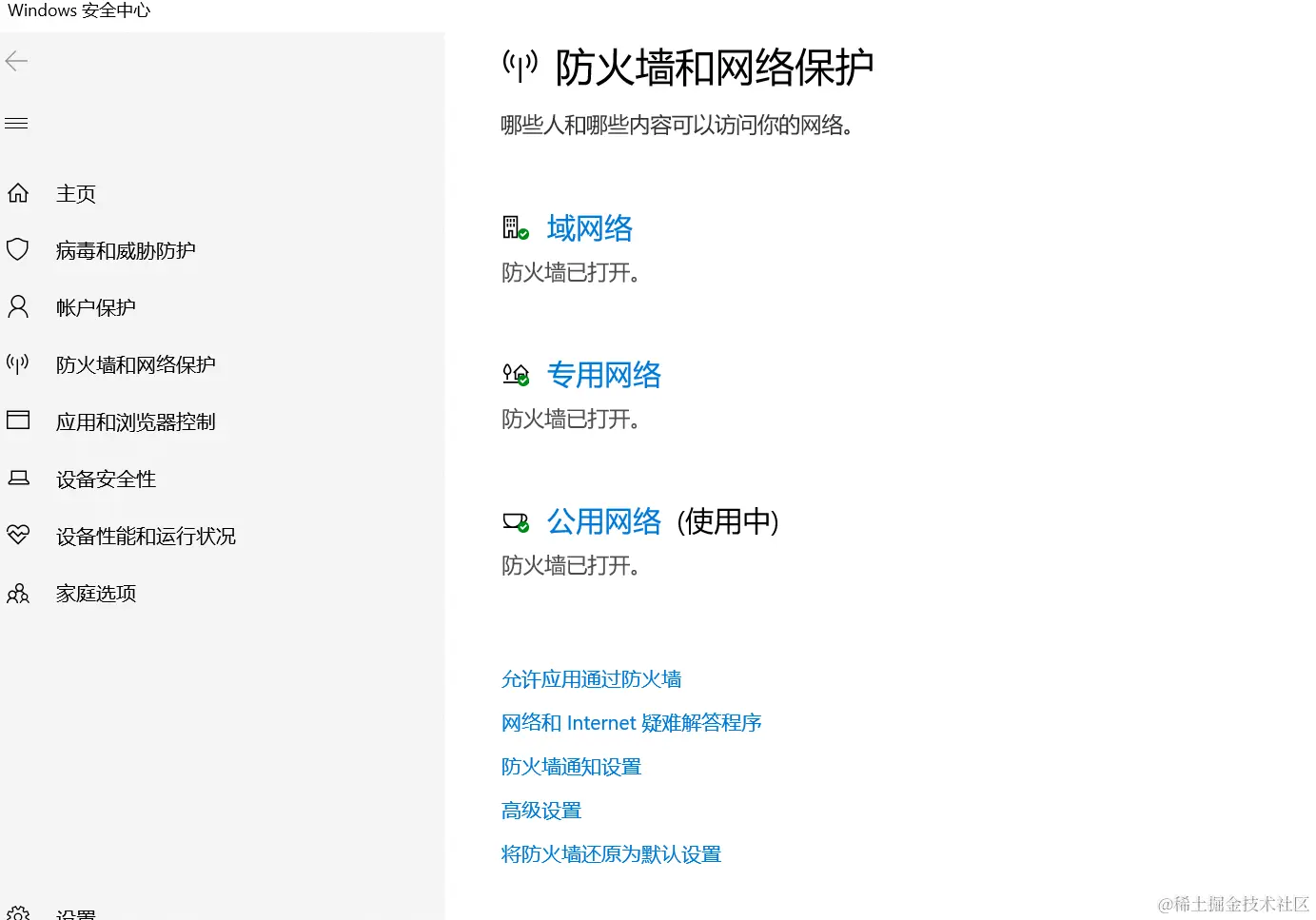Open the hamburger navigation menu
Viewport: 1316px width, 920px height.
pos(16,123)
